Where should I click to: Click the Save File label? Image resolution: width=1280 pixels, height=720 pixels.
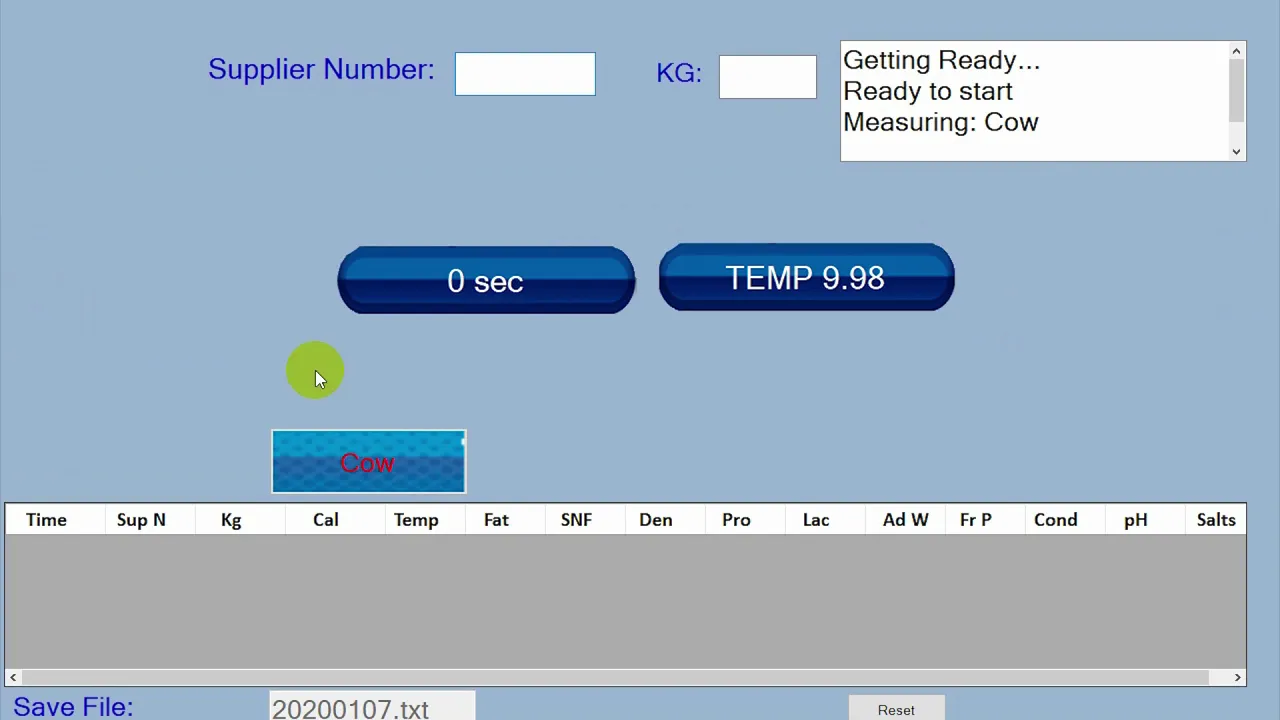(x=73, y=706)
